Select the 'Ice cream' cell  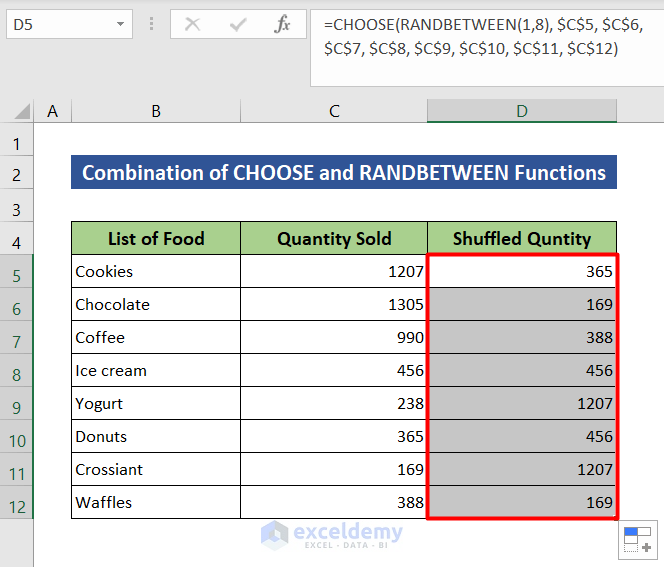(156, 371)
